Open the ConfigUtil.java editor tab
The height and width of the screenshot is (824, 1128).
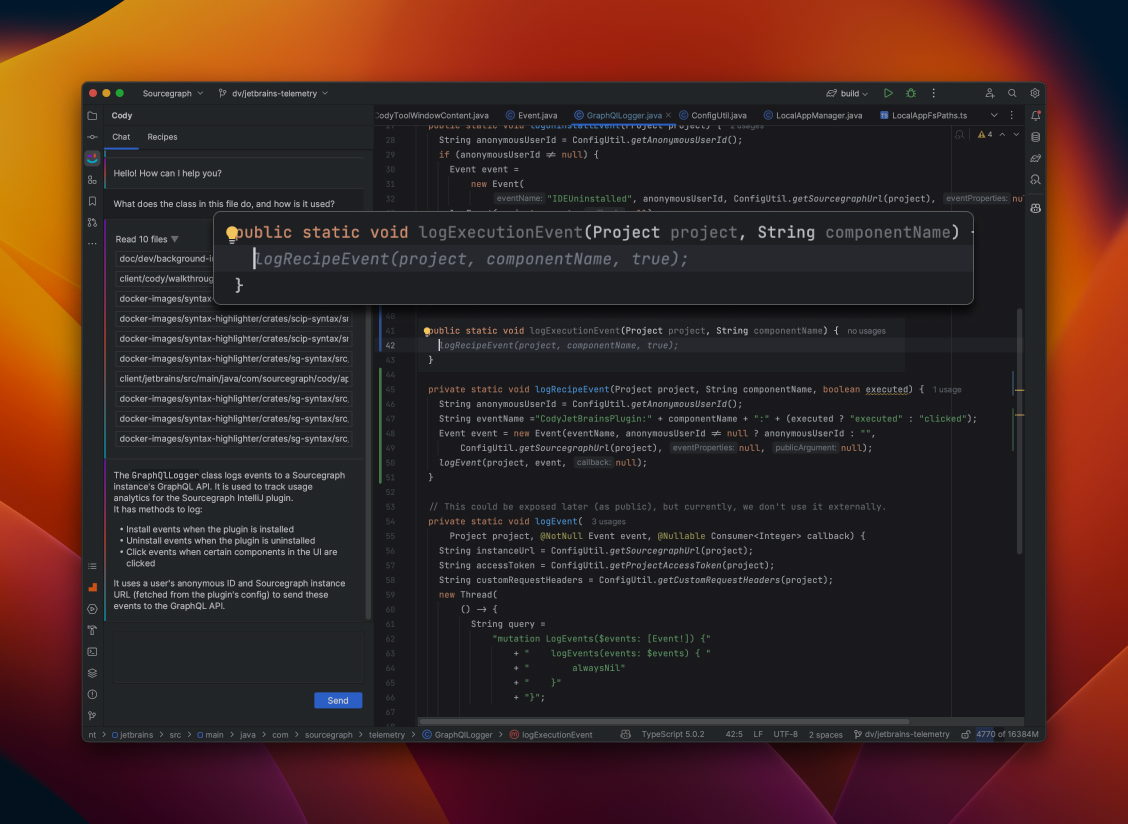[713, 115]
